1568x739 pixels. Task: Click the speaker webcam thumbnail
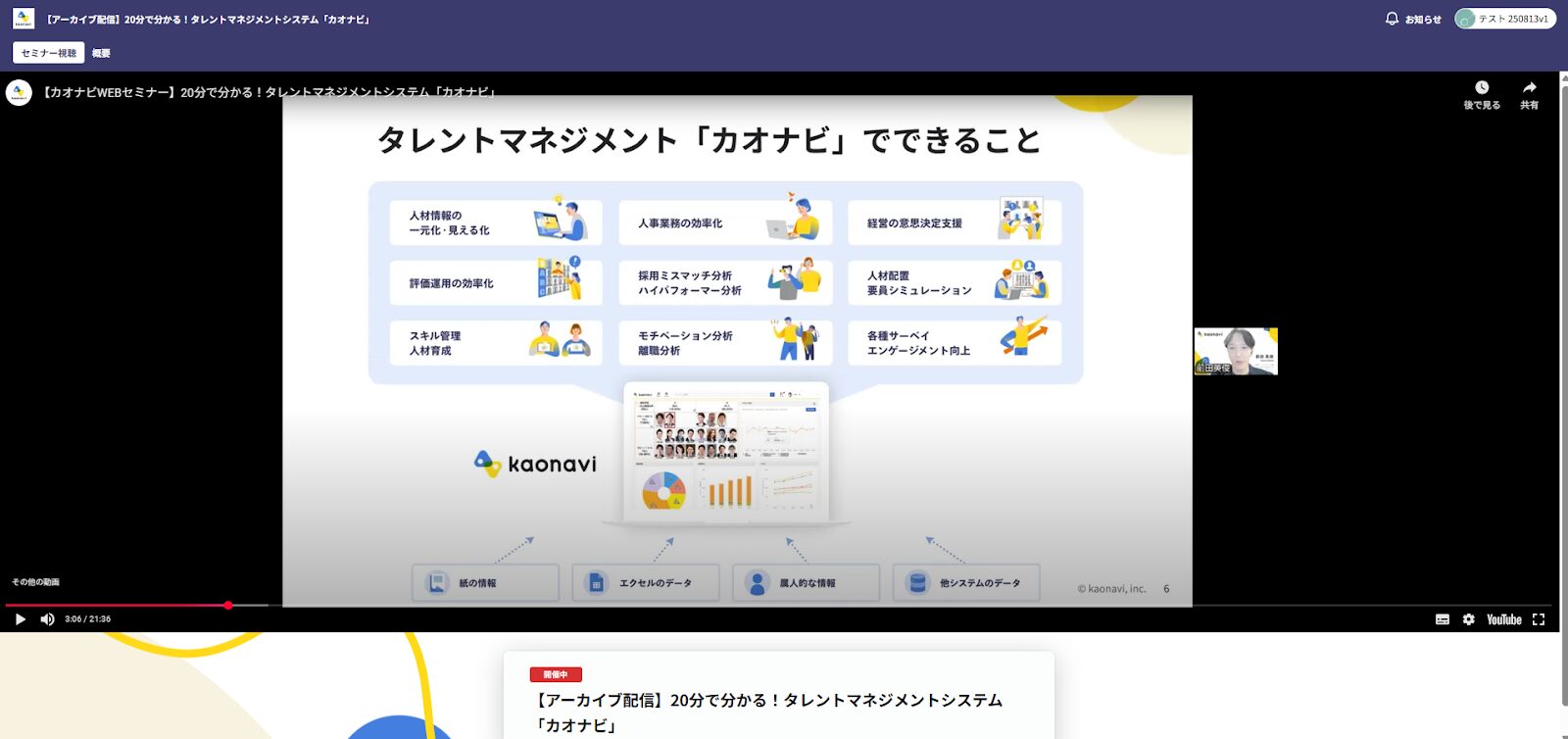coord(1235,351)
